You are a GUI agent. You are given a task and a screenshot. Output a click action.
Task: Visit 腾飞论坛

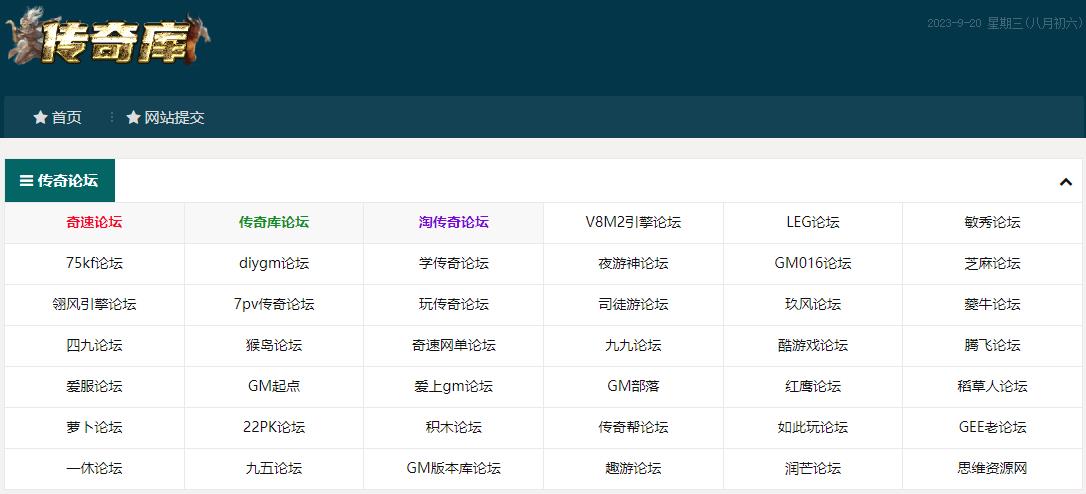[x=992, y=345]
